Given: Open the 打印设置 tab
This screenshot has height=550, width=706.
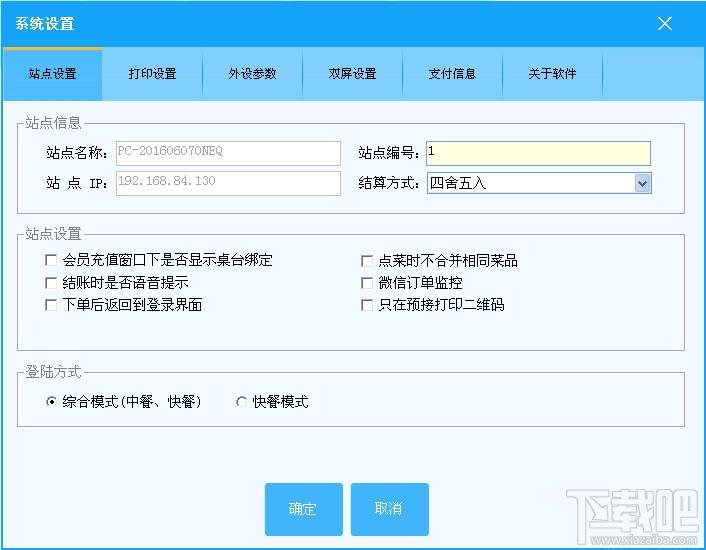Looking at the screenshot, I should click(x=152, y=74).
